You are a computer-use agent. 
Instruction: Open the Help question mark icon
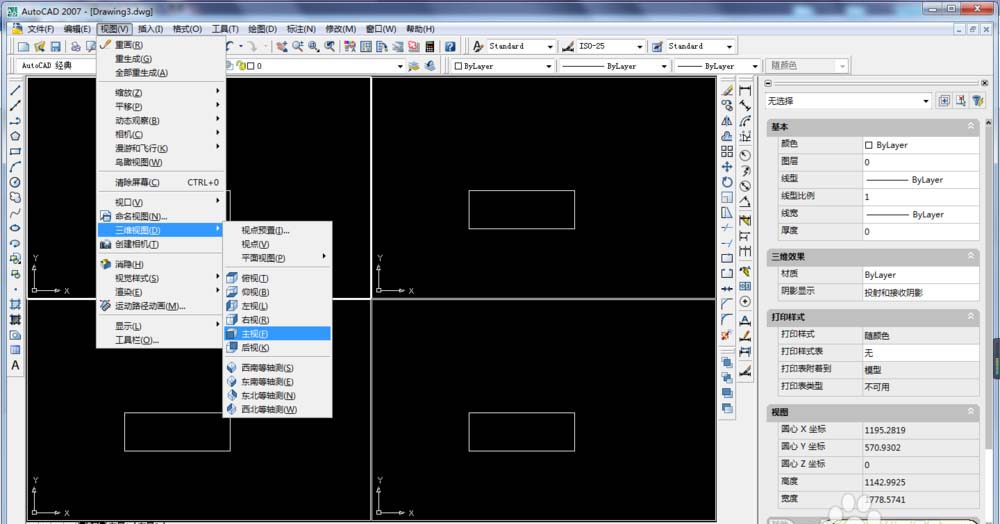[450, 47]
